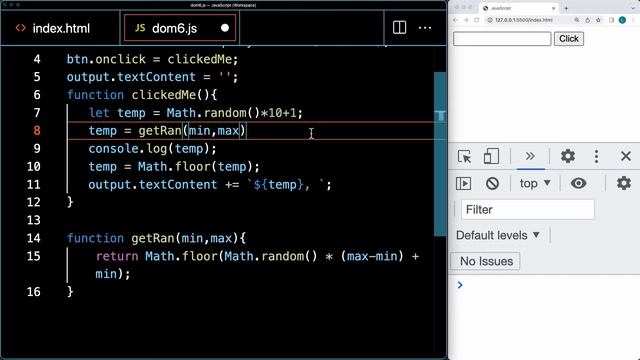The image size is (640, 360).
Task: Click 'getRan' on line 8
Action: tap(160, 131)
